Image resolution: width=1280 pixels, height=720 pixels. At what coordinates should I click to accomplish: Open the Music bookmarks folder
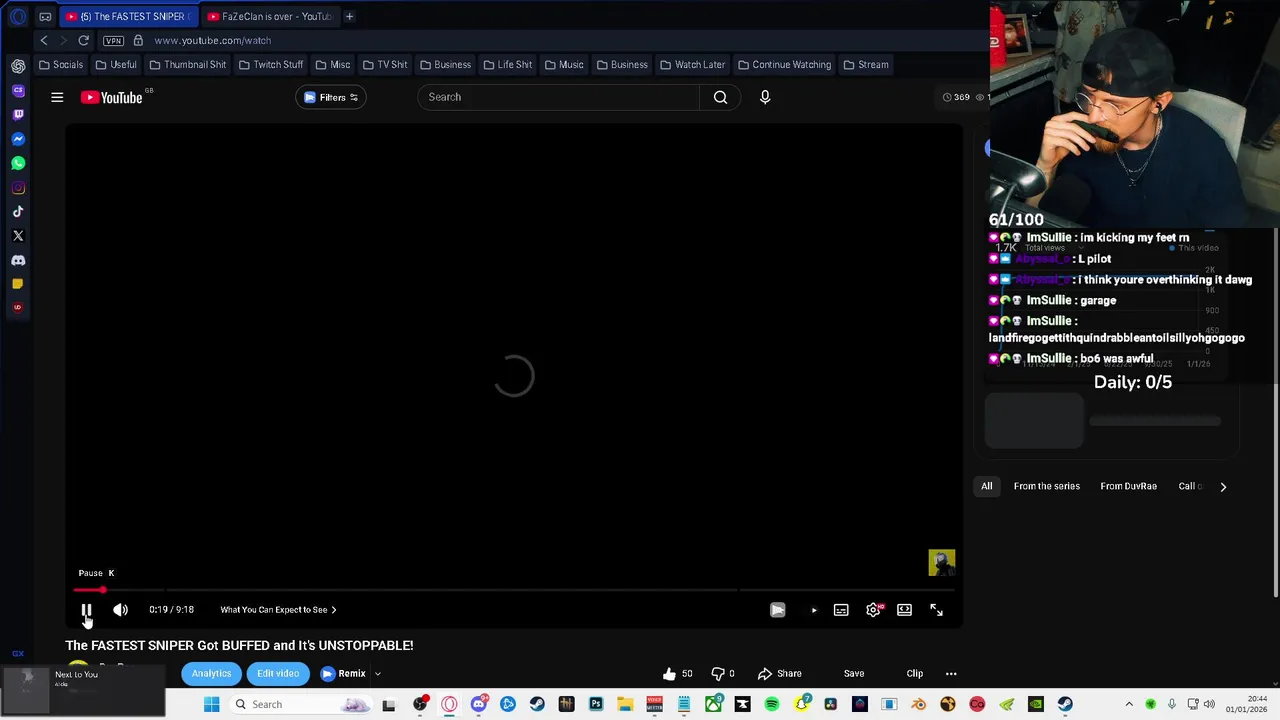[x=564, y=65]
